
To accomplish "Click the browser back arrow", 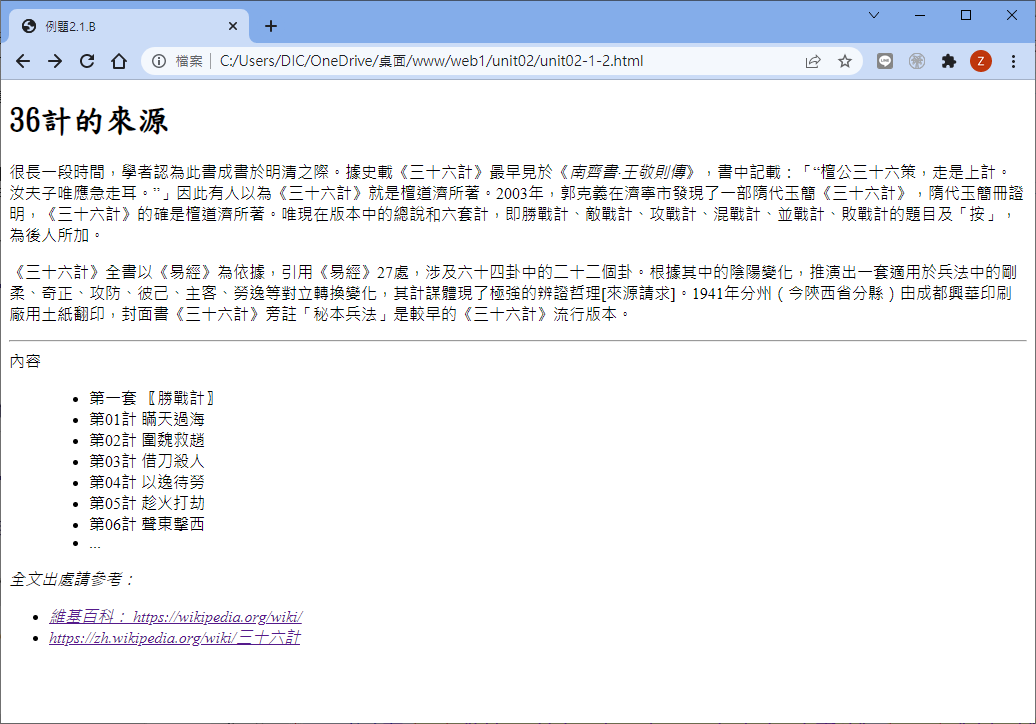I will pos(23,61).
